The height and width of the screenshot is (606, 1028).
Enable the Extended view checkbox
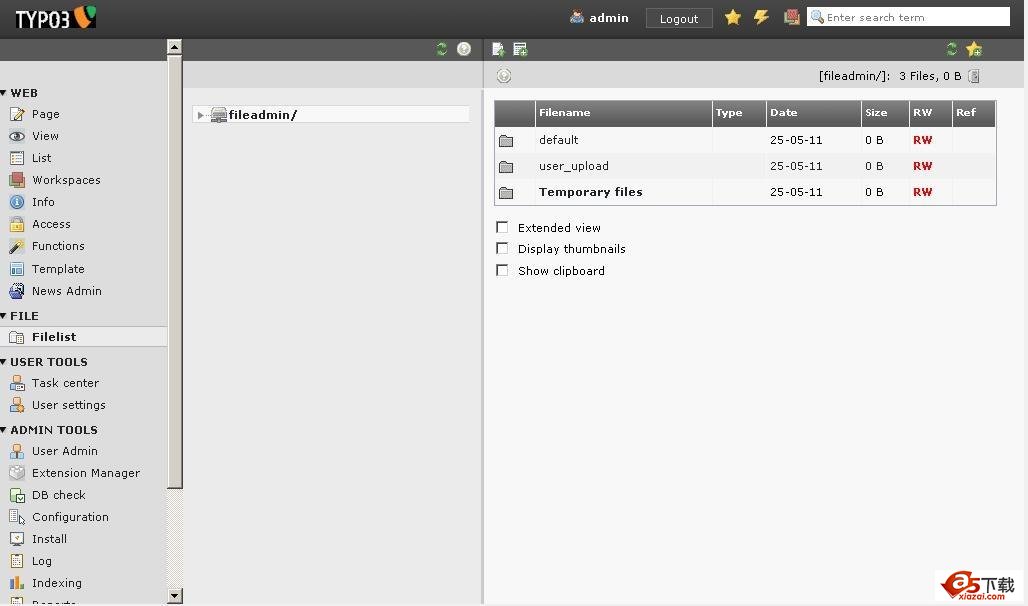[502, 227]
